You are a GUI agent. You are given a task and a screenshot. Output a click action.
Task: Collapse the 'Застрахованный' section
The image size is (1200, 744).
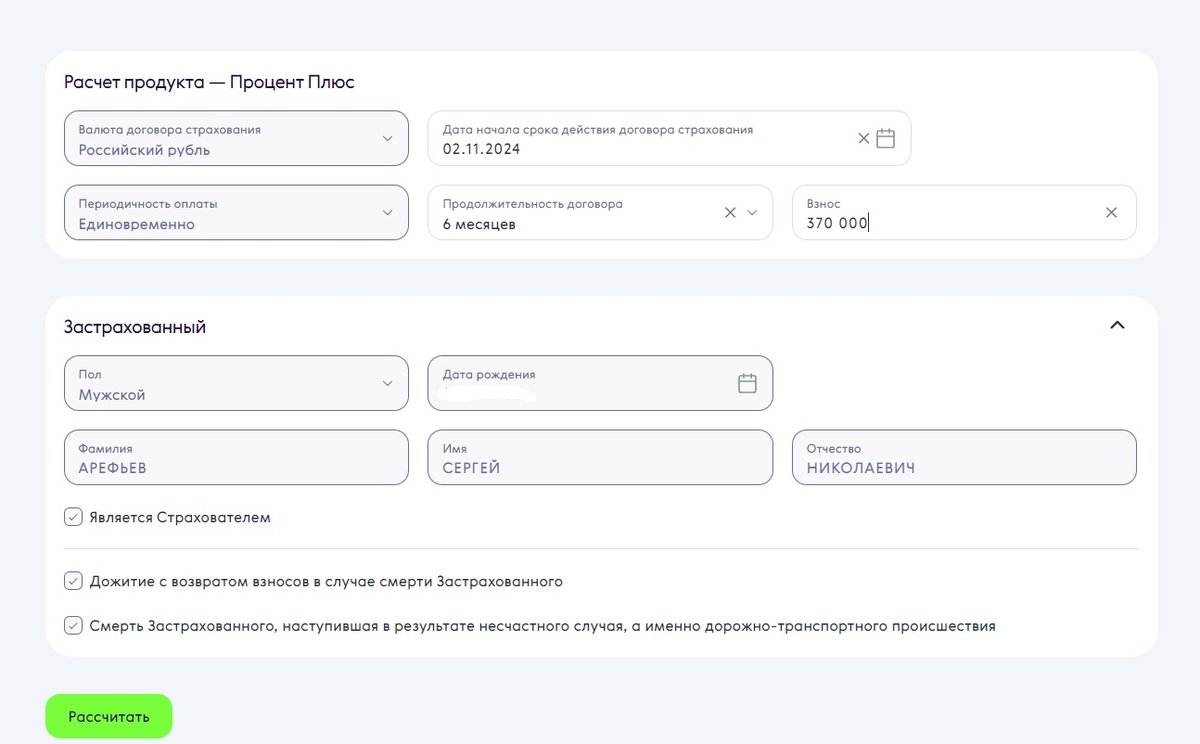(x=1118, y=324)
